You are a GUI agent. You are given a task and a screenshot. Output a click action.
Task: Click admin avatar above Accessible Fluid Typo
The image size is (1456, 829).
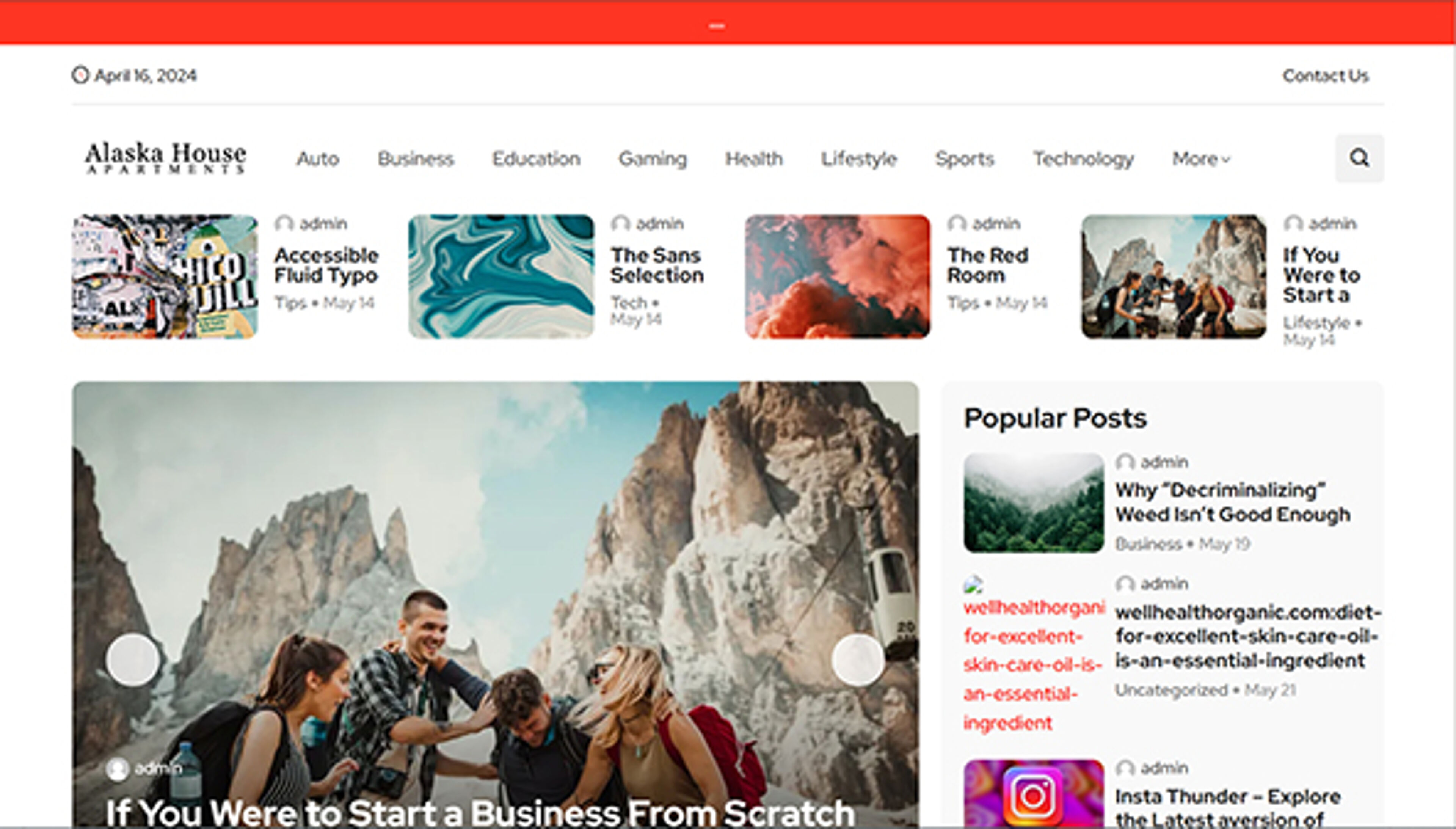[x=284, y=223]
